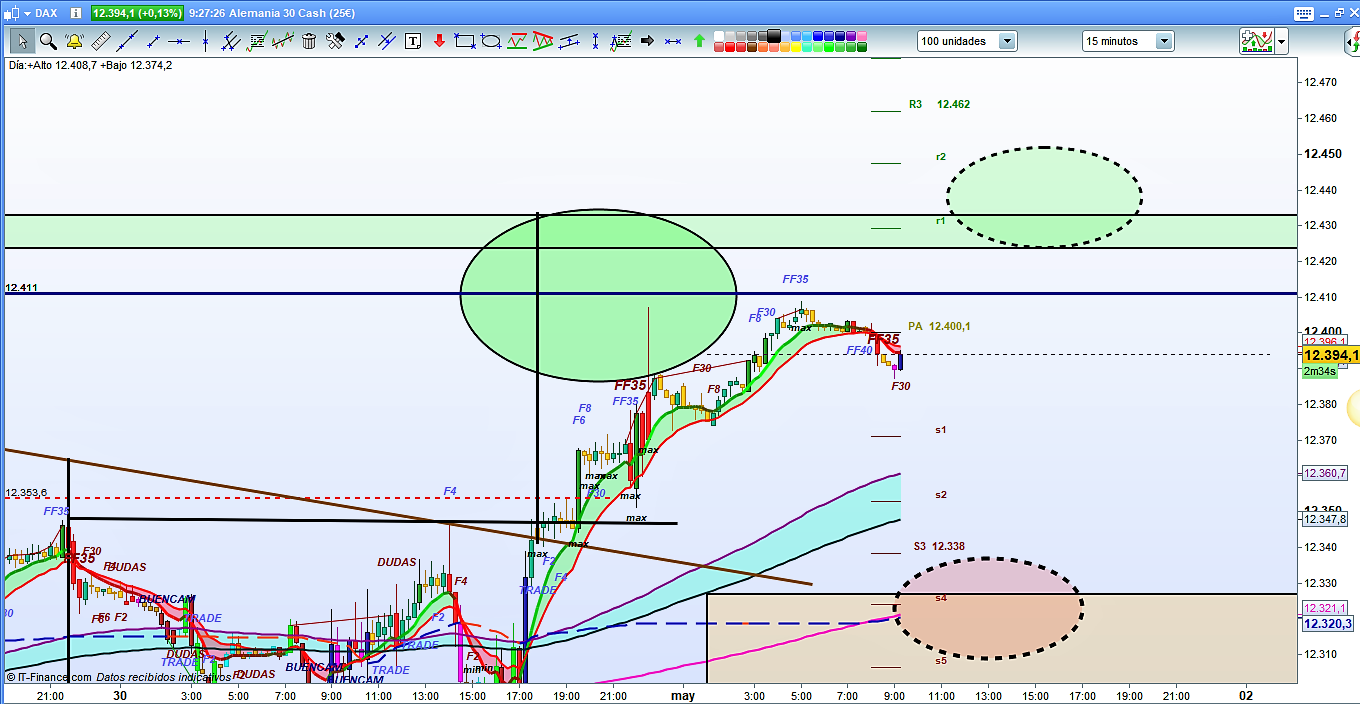Open the 100 unidades dropdown
This screenshot has height=704, width=1360.
click(x=1006, y=41)
